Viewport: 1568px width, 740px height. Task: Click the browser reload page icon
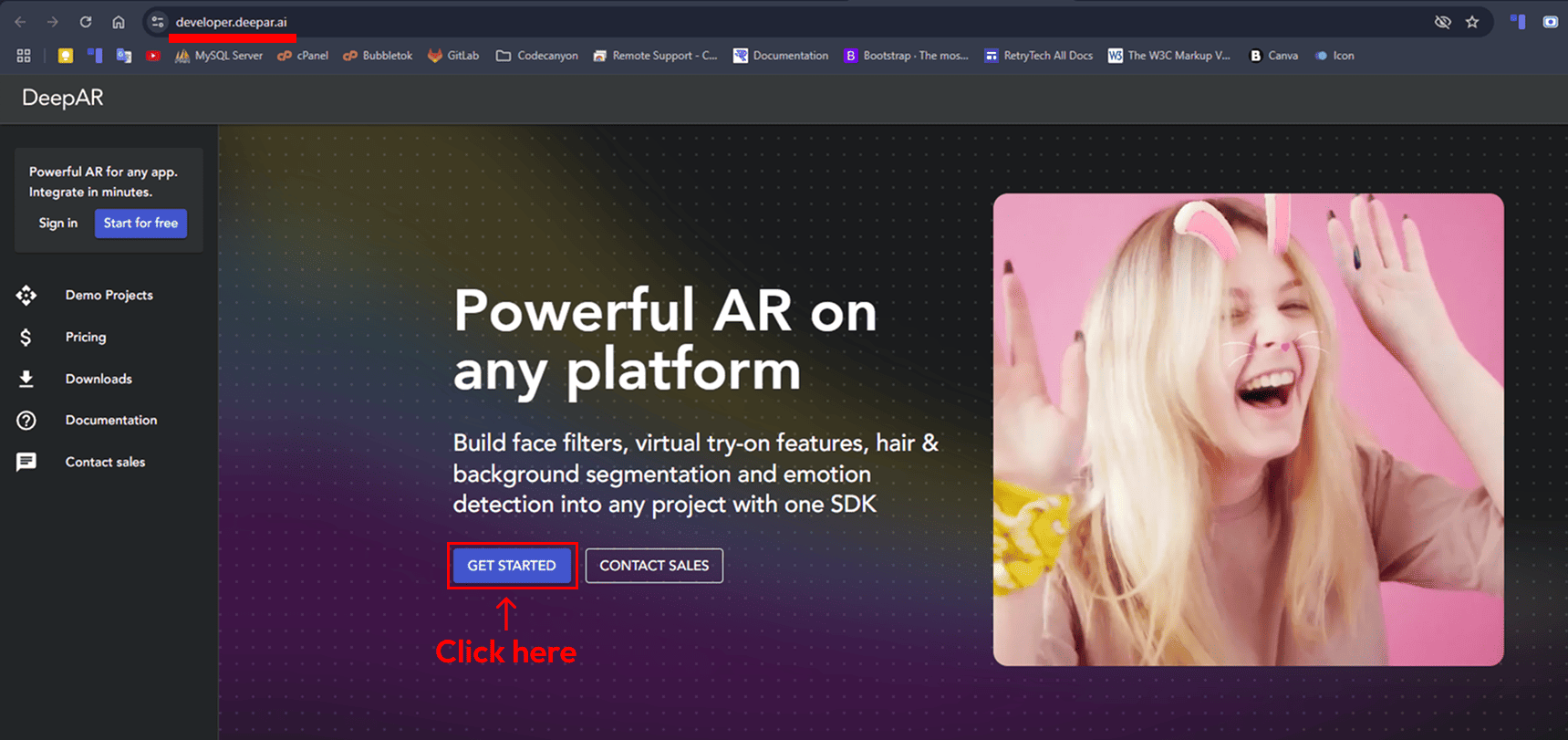(85, 22)
